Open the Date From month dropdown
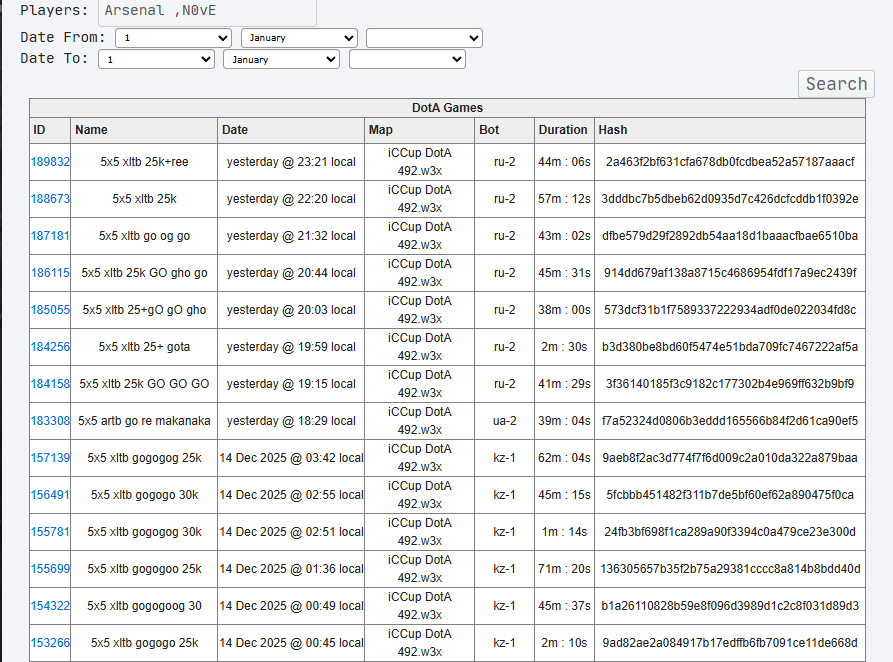 [299, 38]
